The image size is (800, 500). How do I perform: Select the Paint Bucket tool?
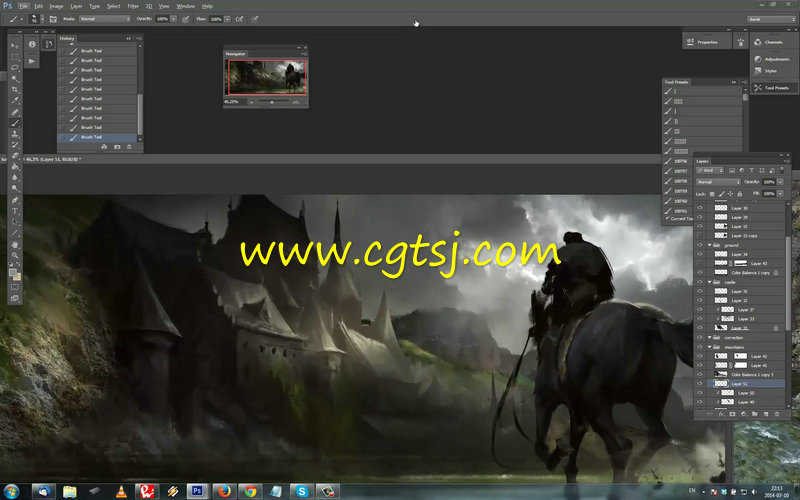[15, 167]
